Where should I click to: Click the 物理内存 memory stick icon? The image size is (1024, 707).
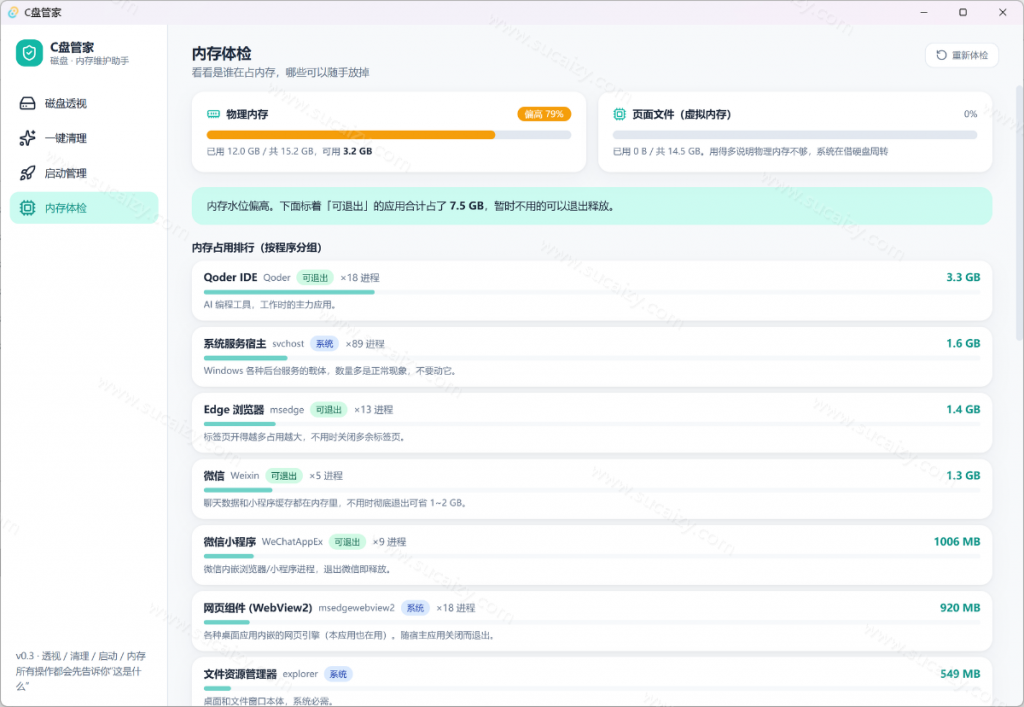214,114
